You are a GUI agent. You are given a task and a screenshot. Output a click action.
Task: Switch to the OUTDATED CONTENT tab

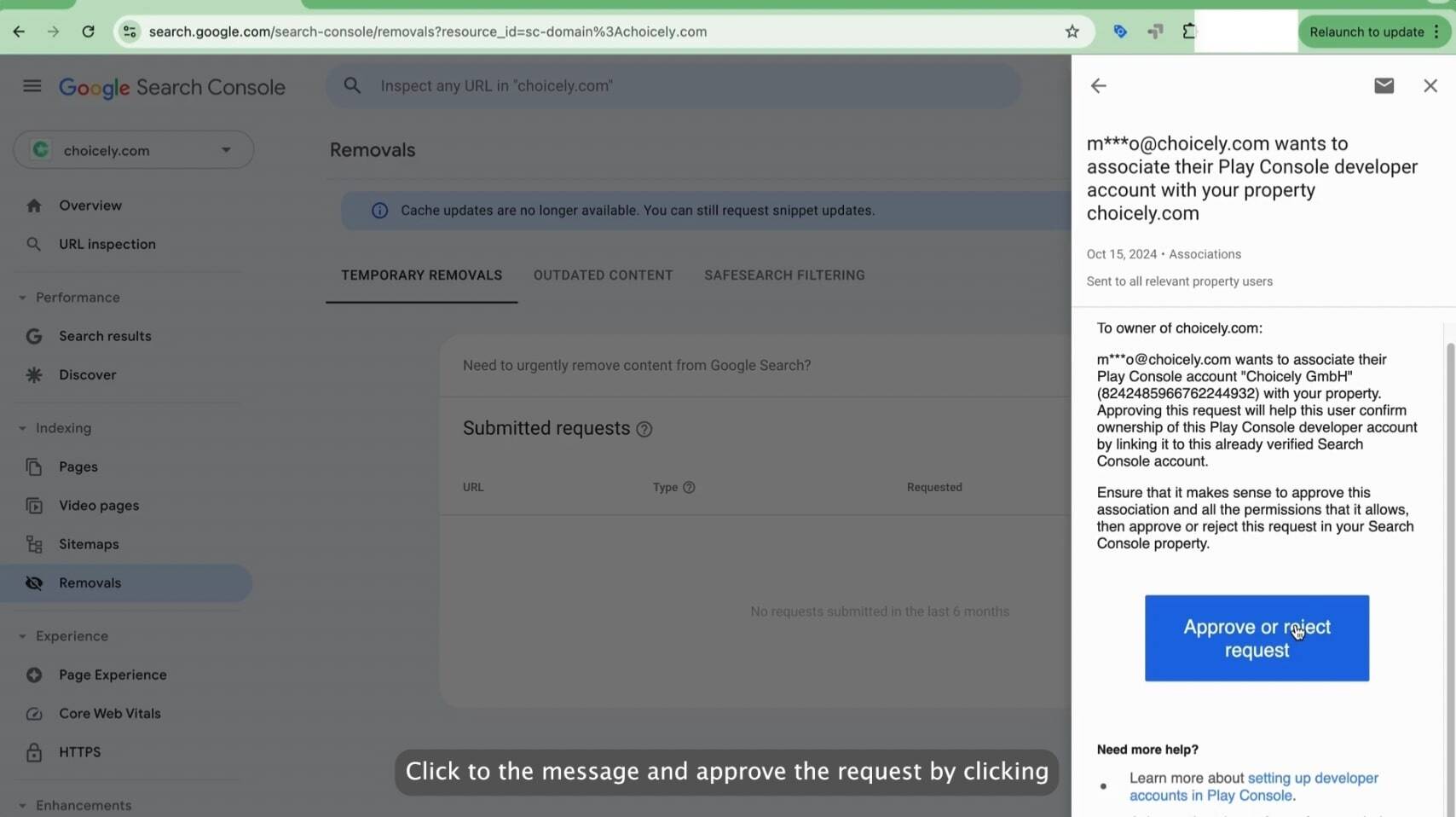tap(603, 275)
